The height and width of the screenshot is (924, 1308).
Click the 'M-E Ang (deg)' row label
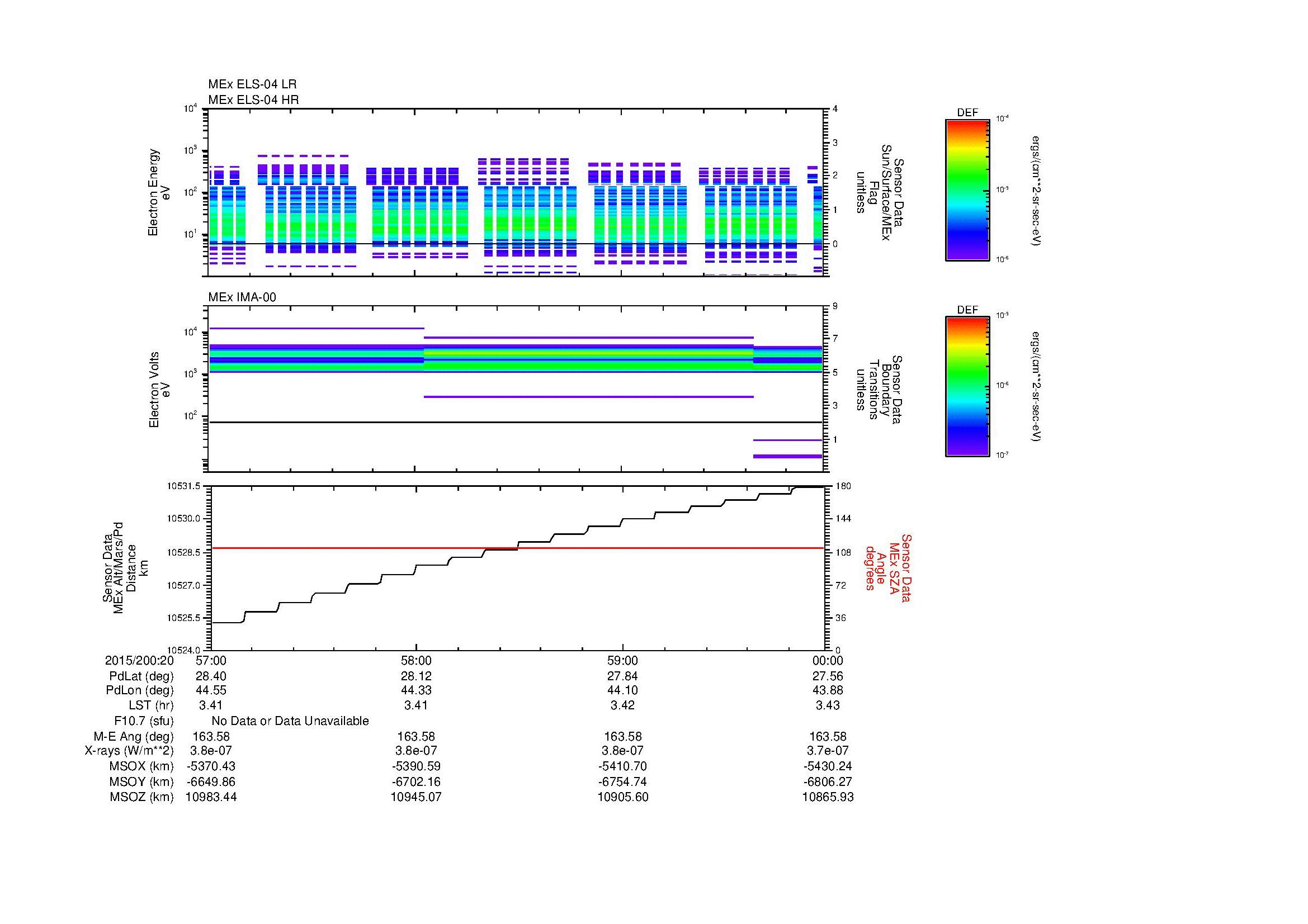(x=133, y=737)
